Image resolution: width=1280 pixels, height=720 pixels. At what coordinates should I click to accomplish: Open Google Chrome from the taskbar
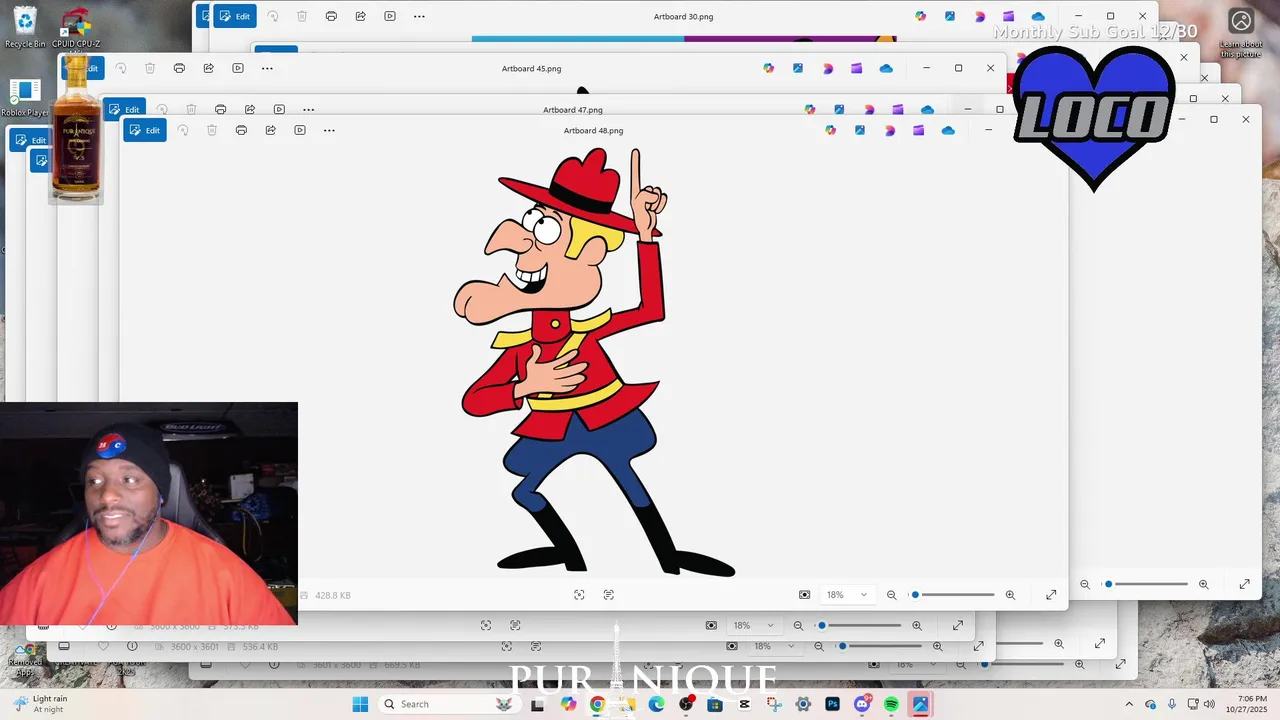(597, 704)
